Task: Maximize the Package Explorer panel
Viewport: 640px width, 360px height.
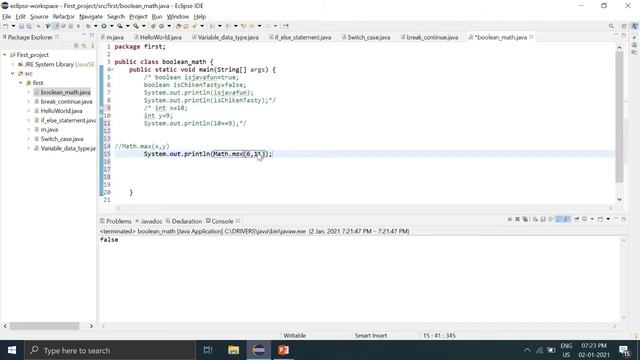Action: point(92,36)
